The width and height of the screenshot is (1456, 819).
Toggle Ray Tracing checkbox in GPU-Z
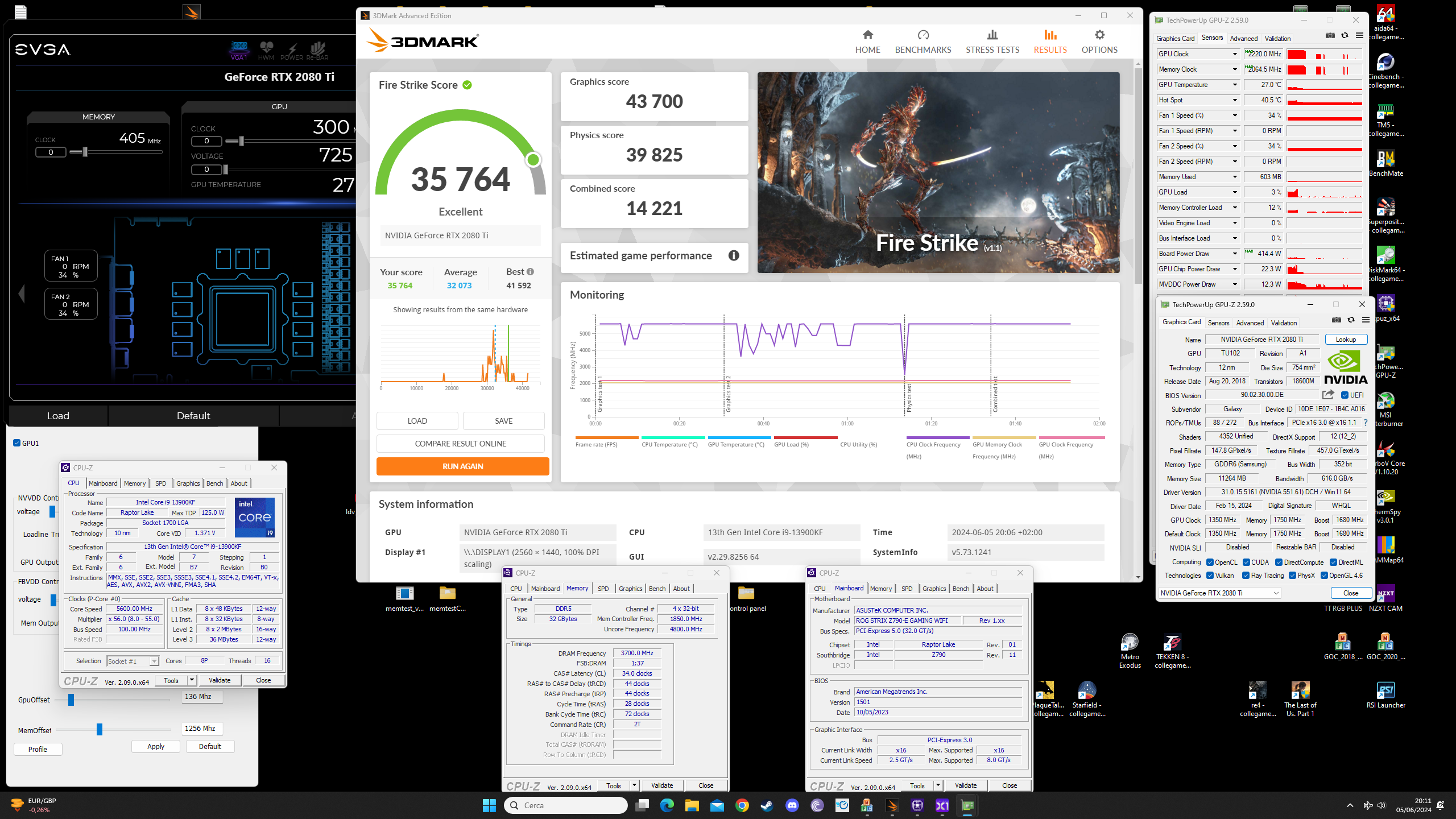tap(1246, 575)
